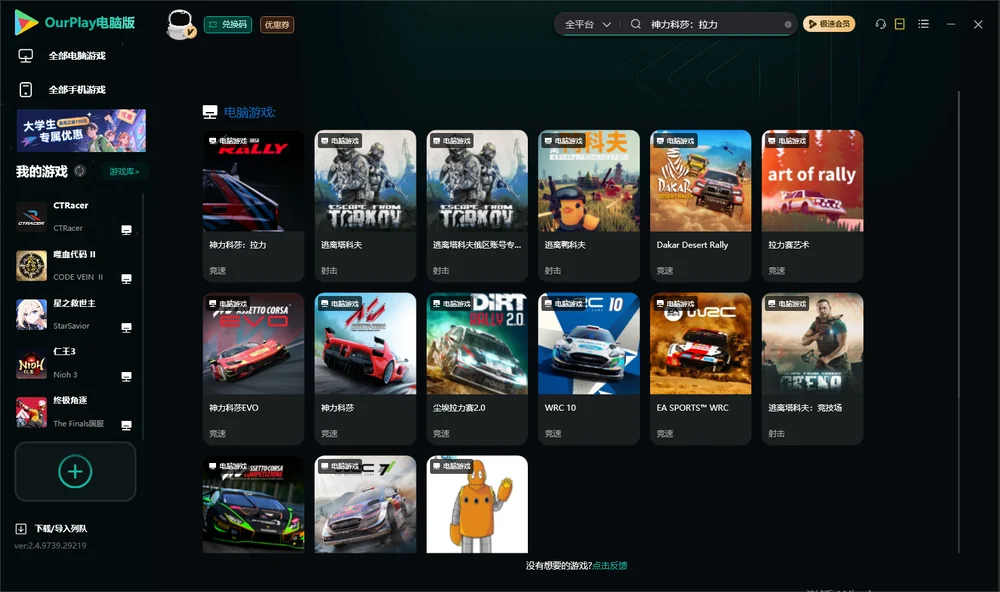The image size is (1000, 592).
Task: Open the orange robot game card
Action: pos(477,504)
